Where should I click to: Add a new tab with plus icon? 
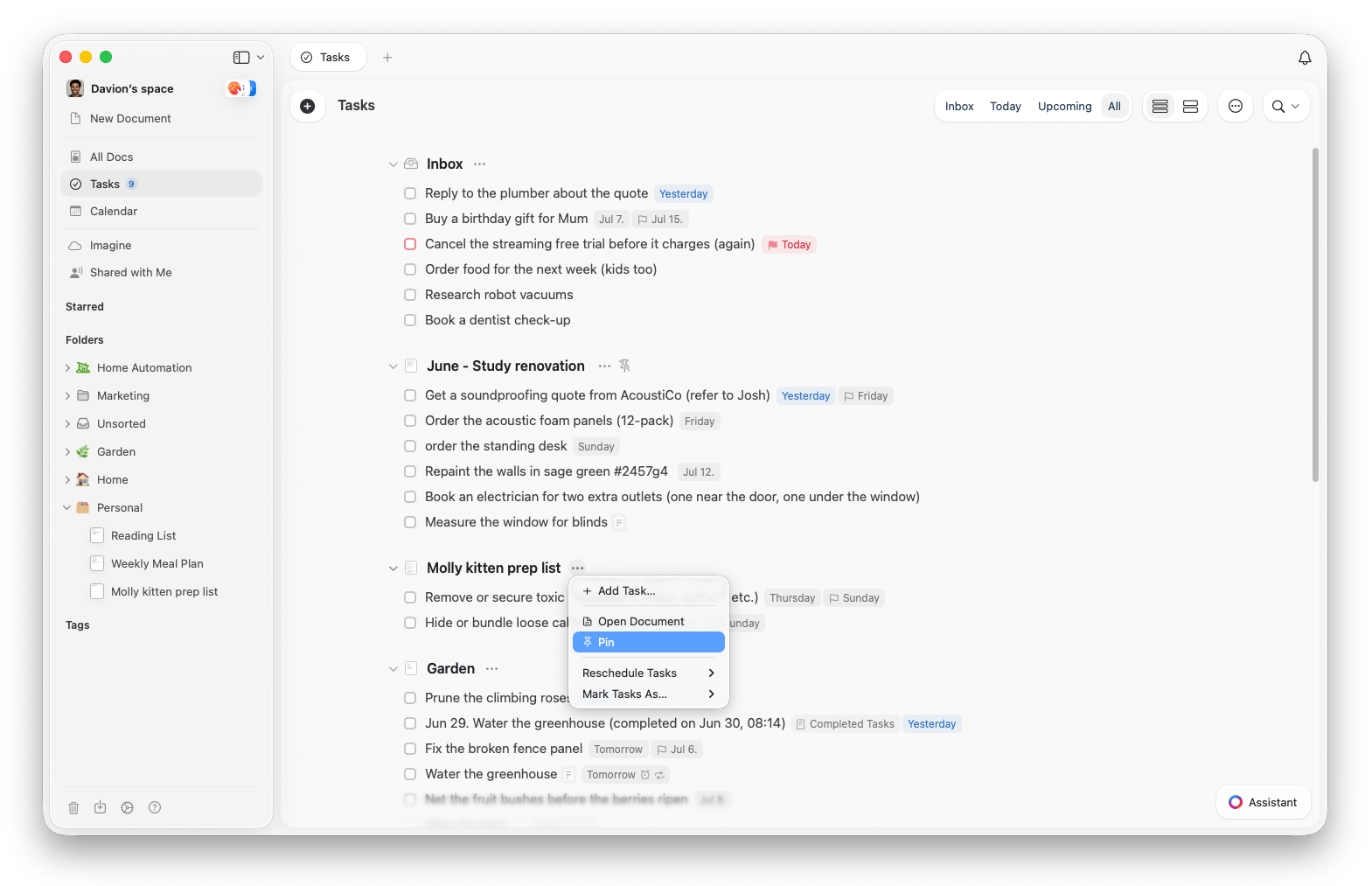click(387, 58)
